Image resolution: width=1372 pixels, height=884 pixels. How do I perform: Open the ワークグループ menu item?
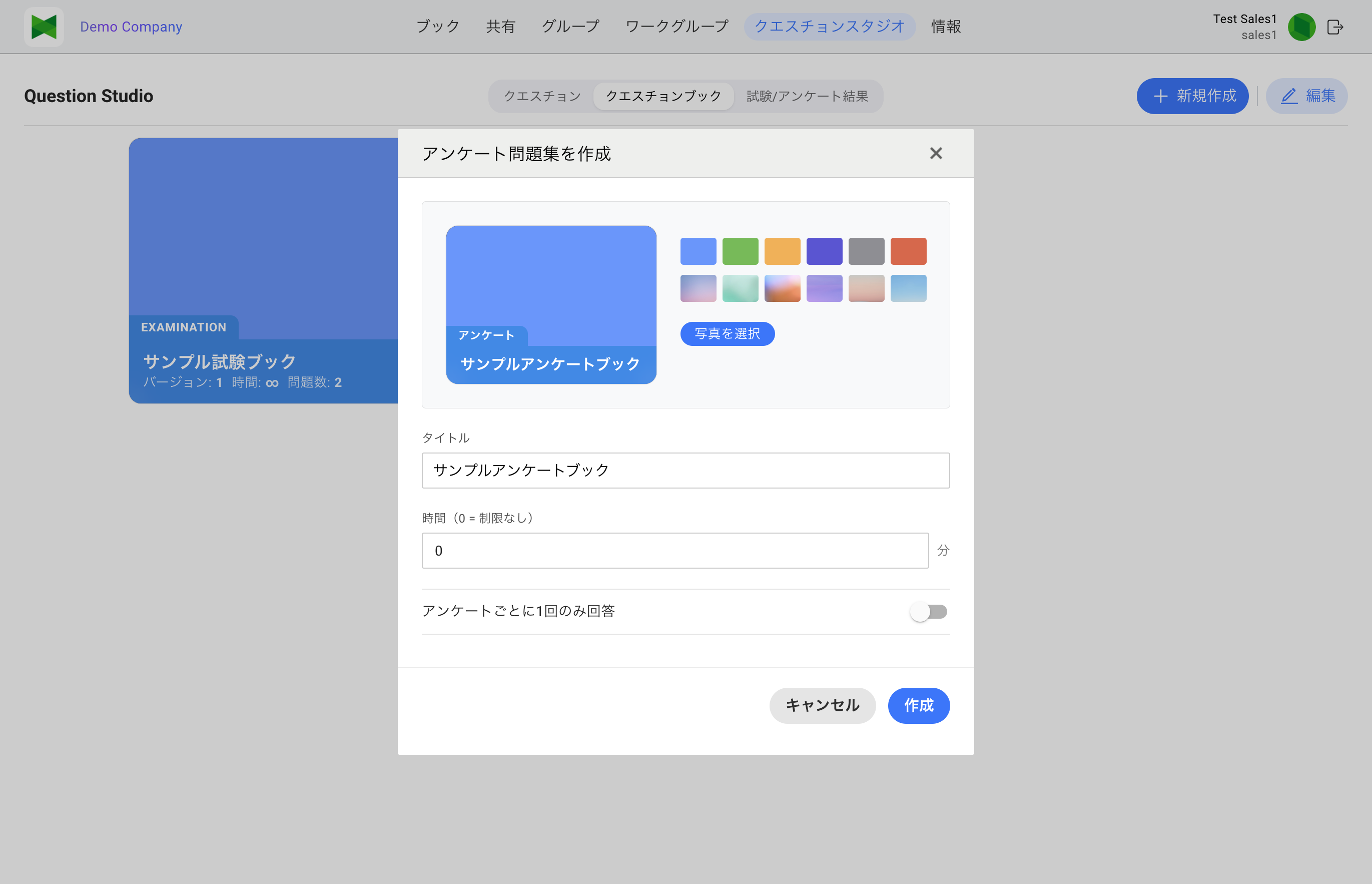coord(676,27)
